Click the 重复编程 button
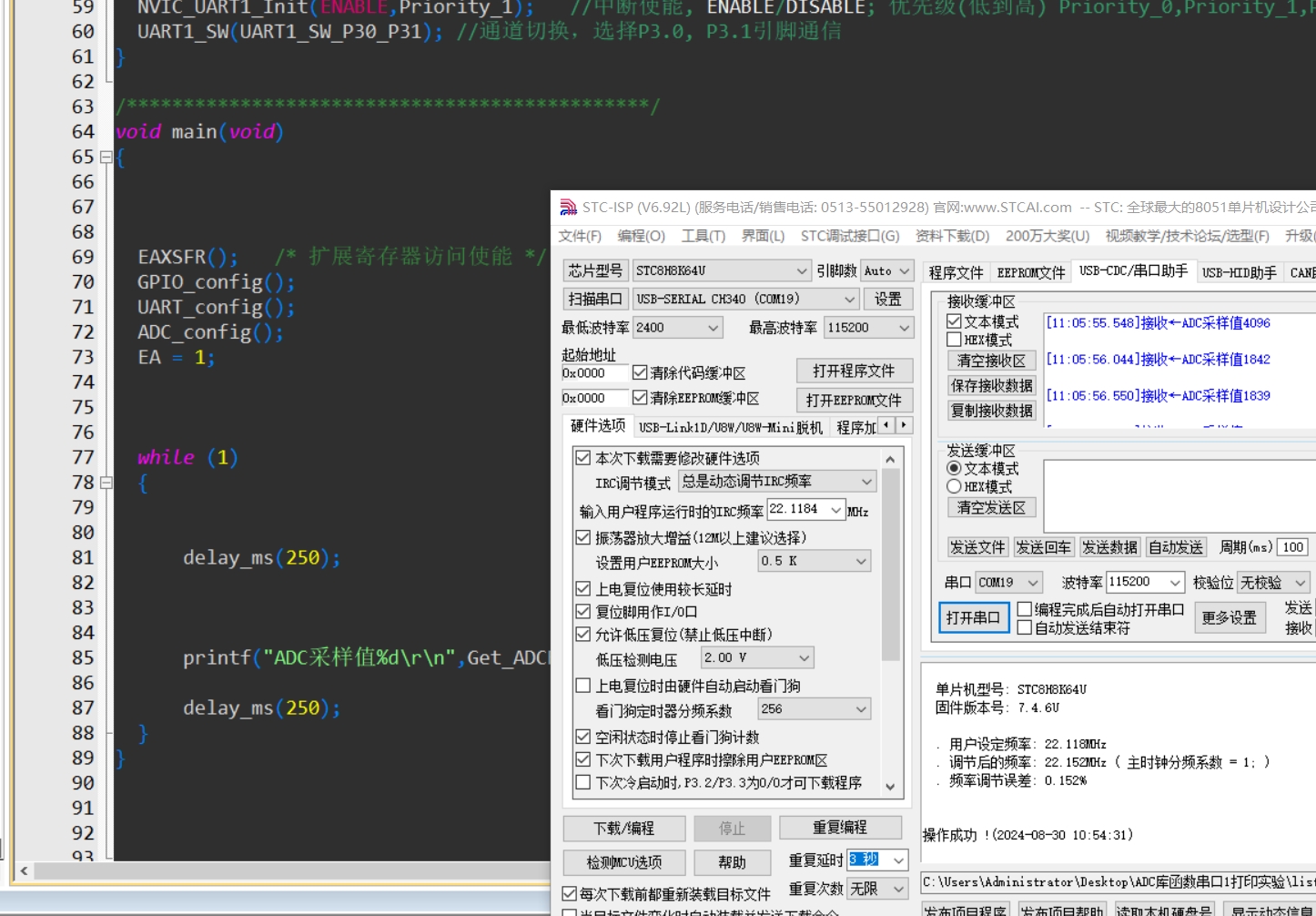Image resolution: width=1316 pixels, height=916 pixels. click(840, 827)
